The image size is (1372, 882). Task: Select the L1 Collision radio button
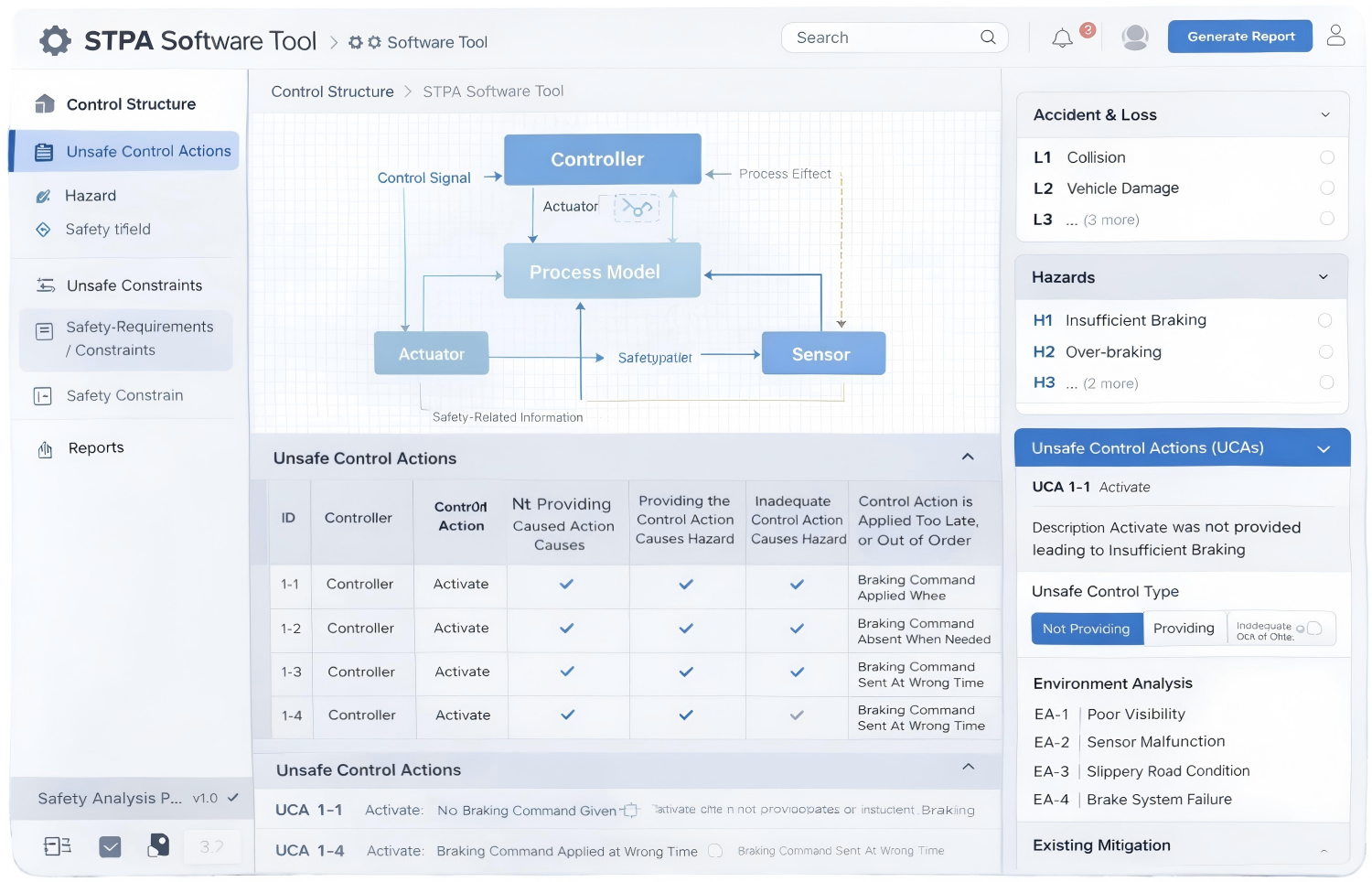click(x=1327, y=157)
